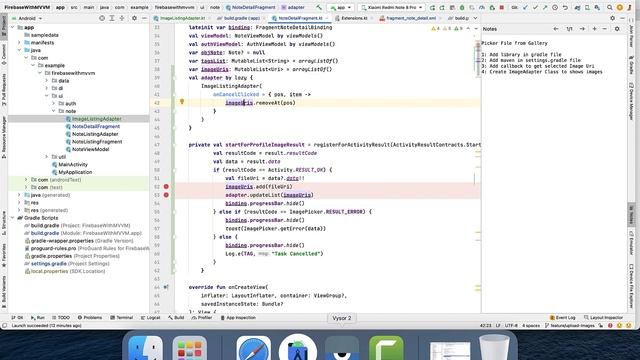The height and width of the screenshot is (360, 640).
Task: Expand the res folder
Action: click(x=19, y=202)
